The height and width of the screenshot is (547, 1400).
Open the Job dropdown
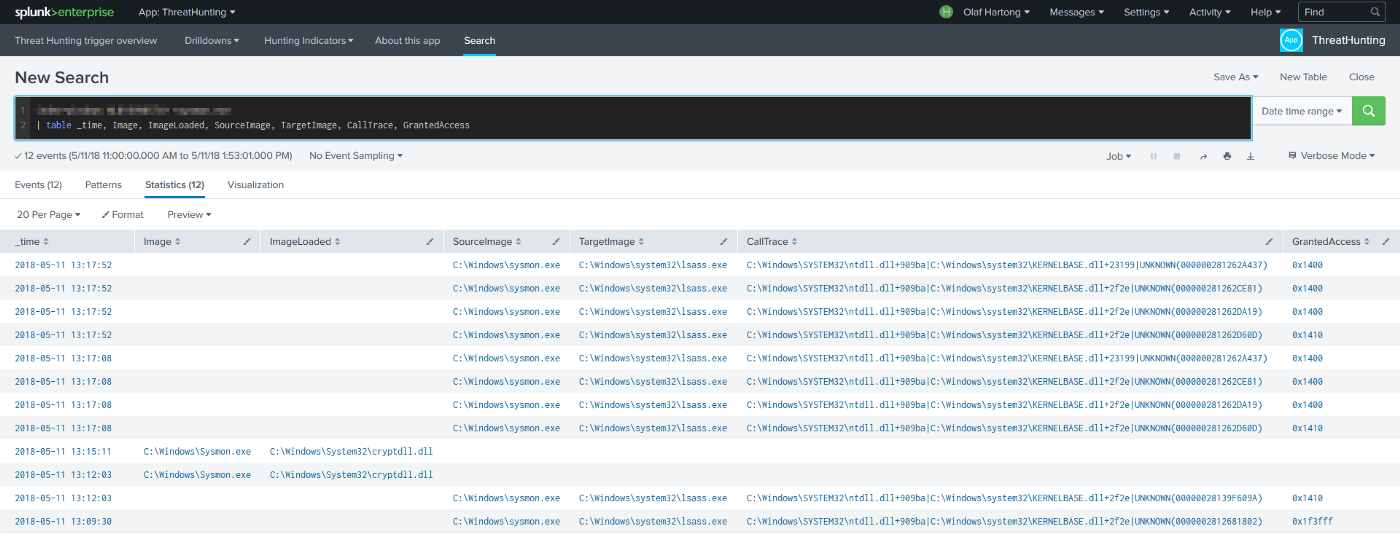(x=1118, y=156)
